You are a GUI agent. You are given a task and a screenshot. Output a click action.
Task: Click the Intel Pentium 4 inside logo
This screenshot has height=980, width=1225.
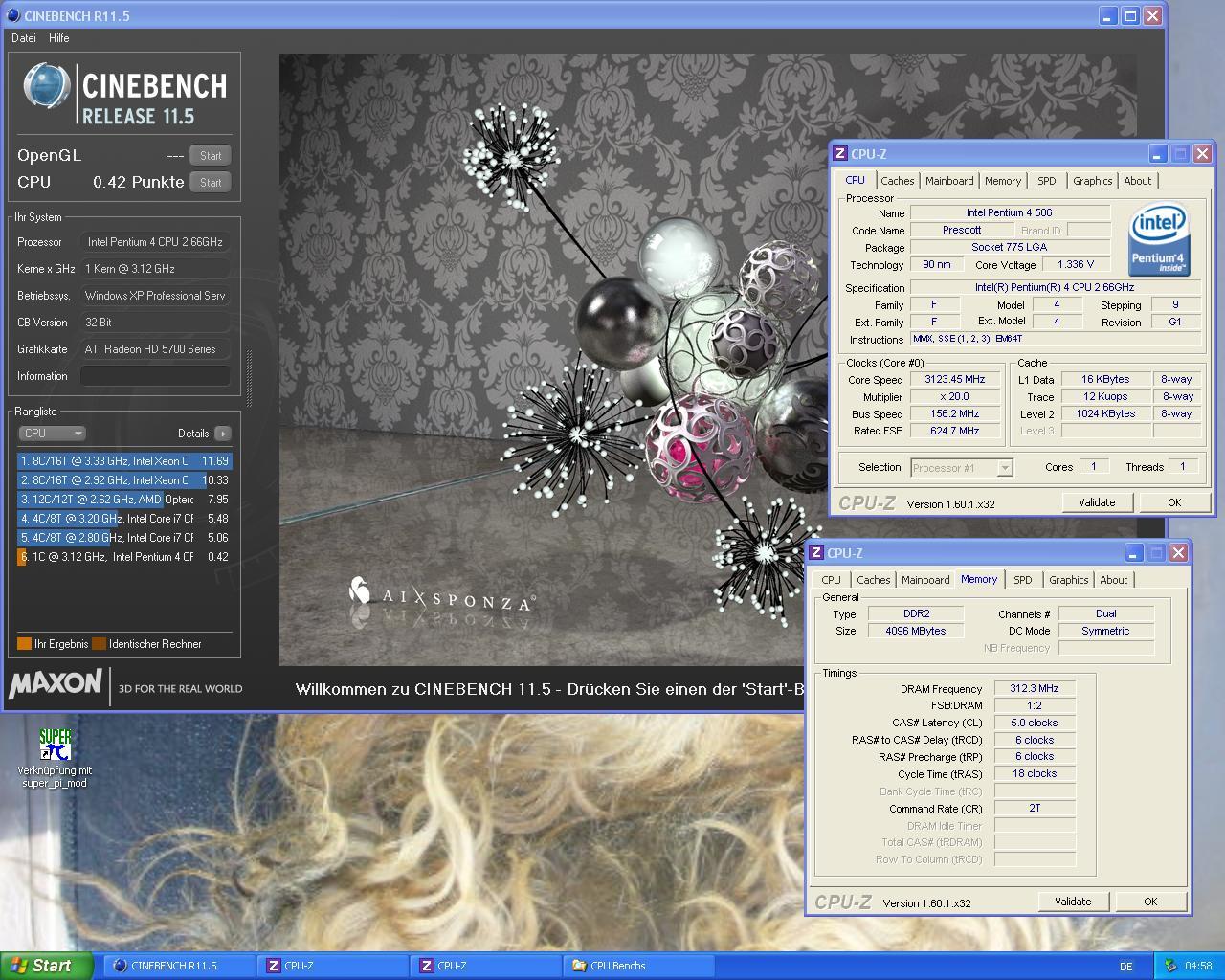(x=1158, y=239)
